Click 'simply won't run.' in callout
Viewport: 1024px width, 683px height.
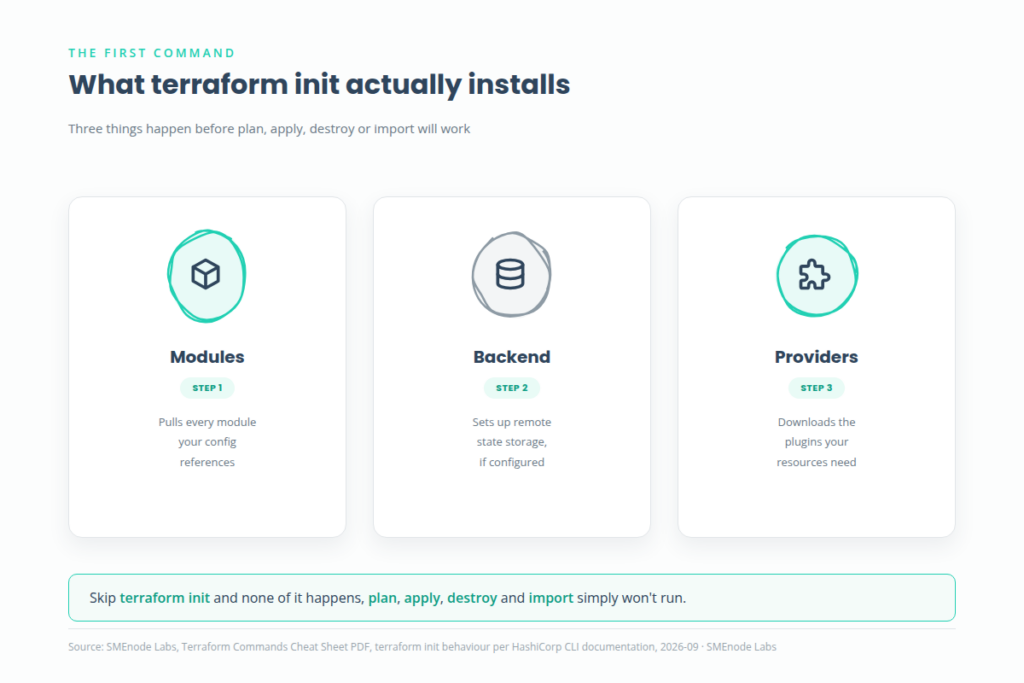(632, 597)
